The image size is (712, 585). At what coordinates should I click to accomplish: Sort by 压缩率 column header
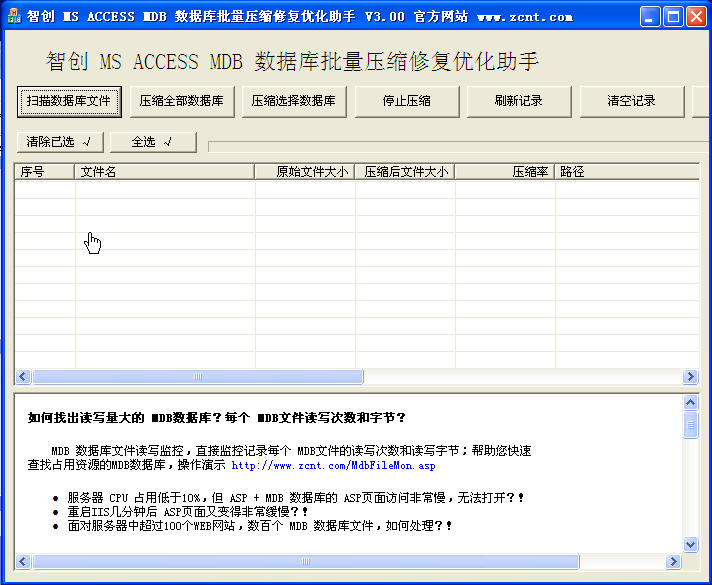(x=504, y=172)
